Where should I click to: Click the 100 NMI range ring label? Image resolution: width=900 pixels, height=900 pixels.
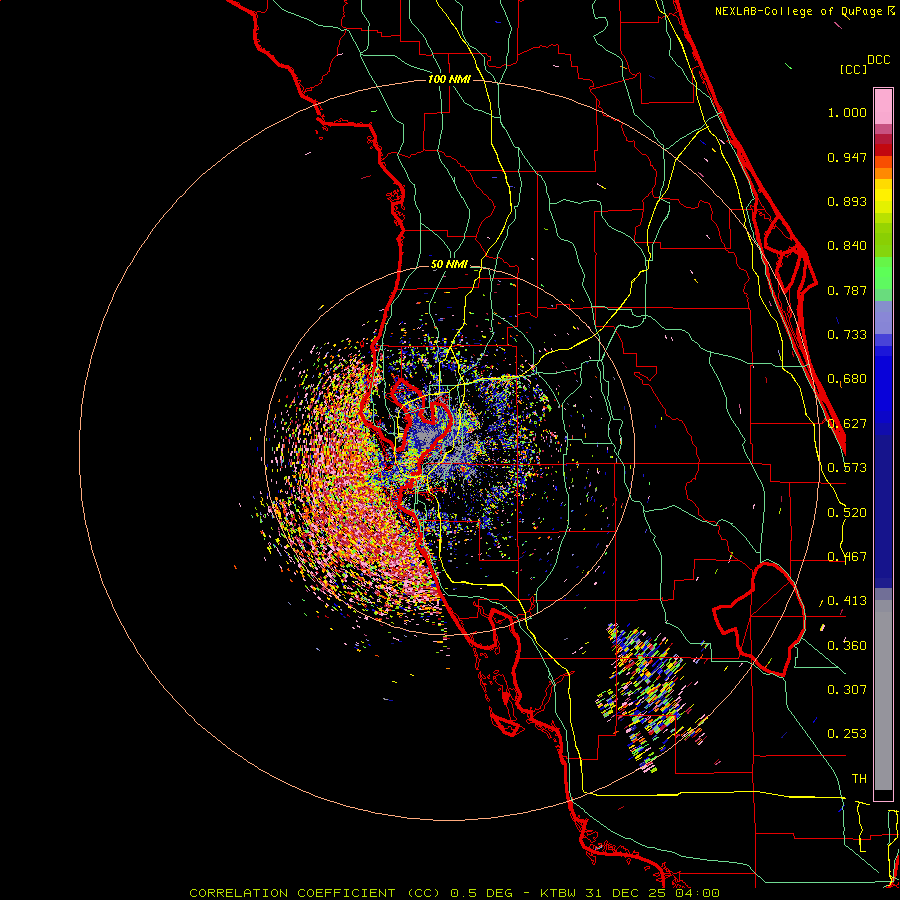click(x=449, y=79)
